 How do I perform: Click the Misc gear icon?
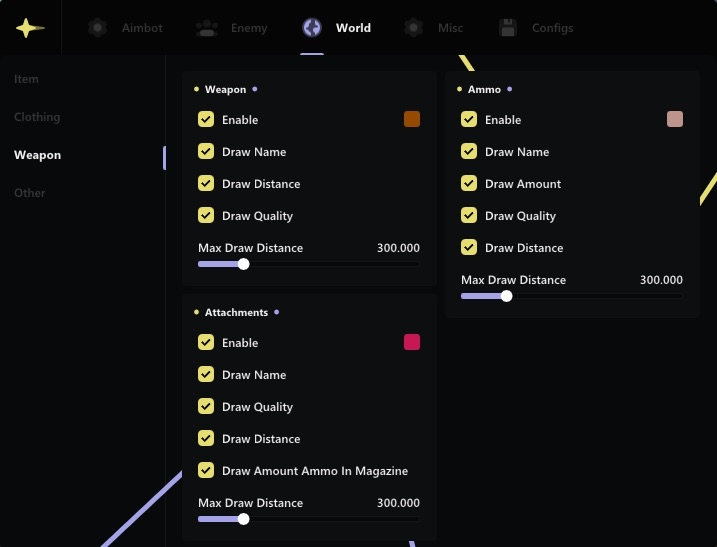coord(414,28)
